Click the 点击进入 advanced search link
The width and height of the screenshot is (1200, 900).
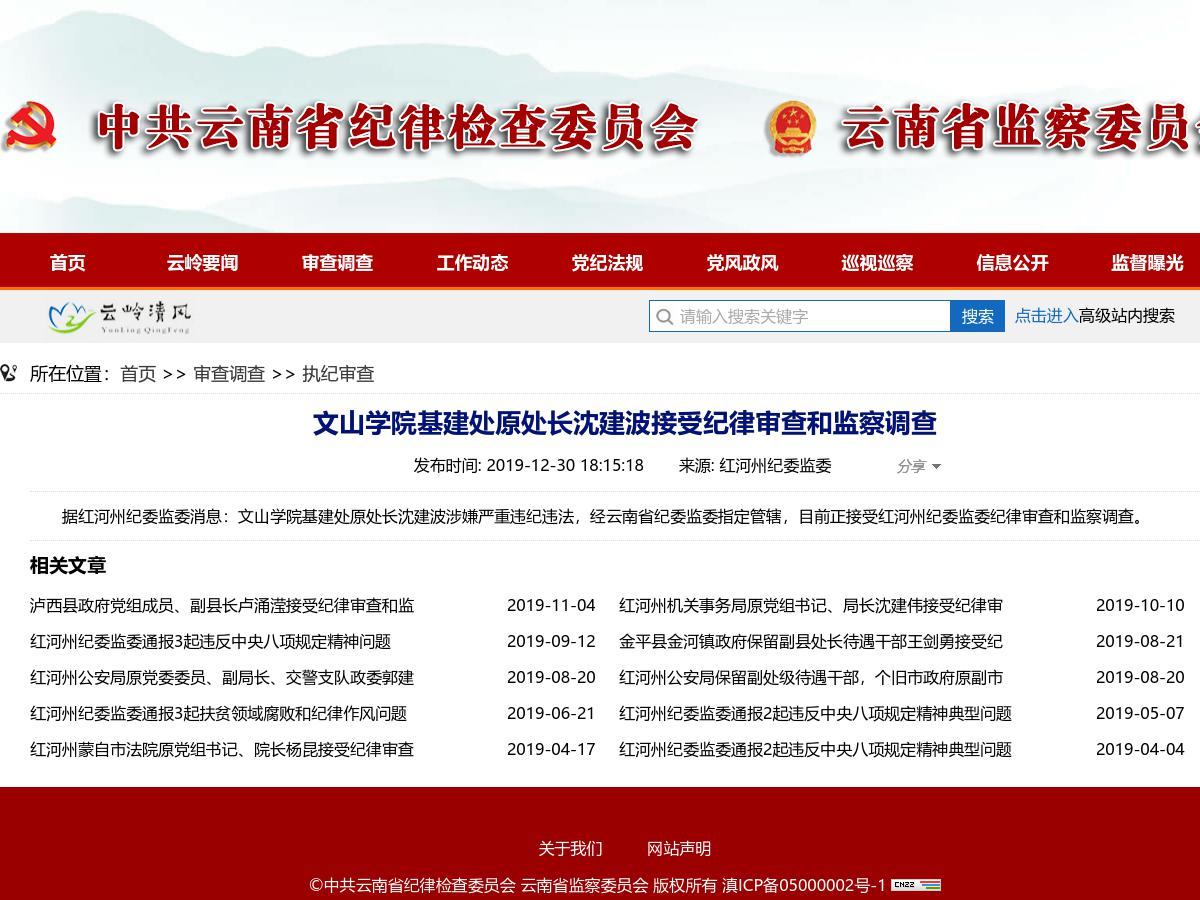pos(1046,316)
